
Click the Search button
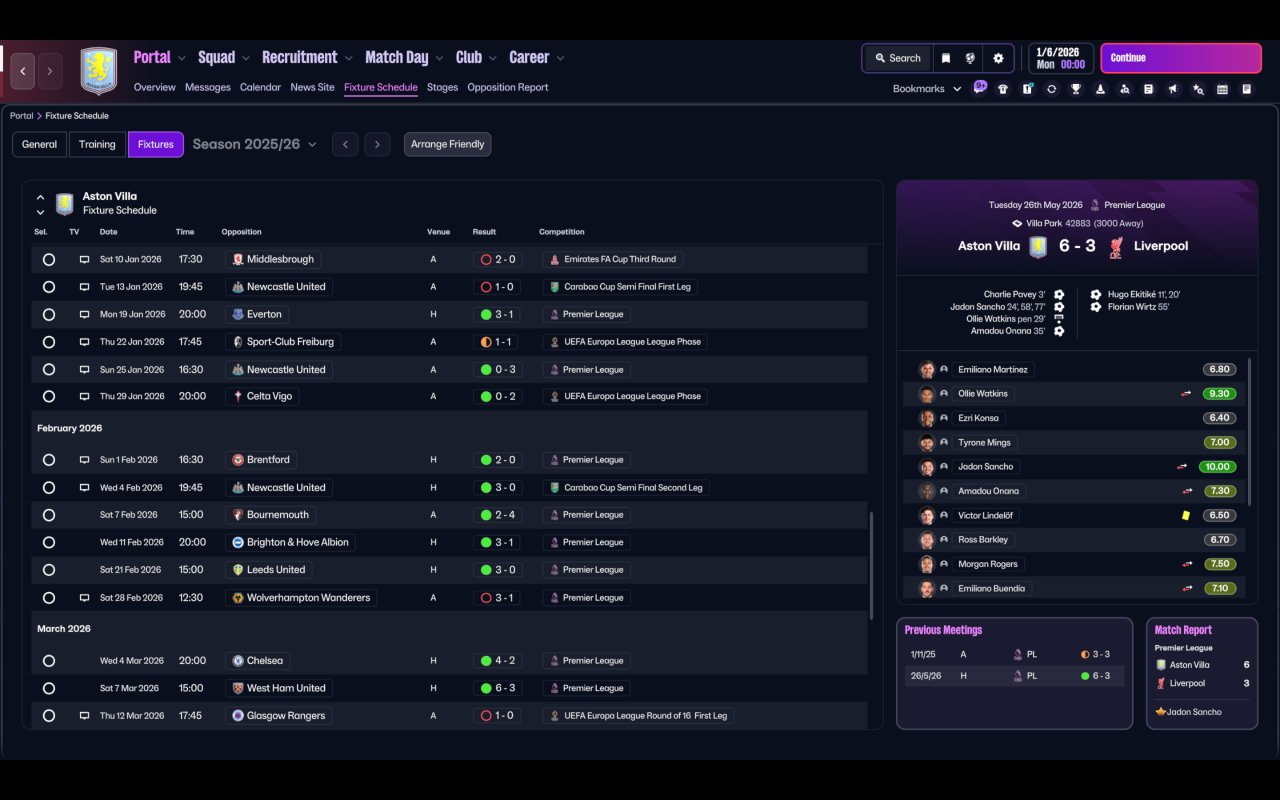pos(896,58)
